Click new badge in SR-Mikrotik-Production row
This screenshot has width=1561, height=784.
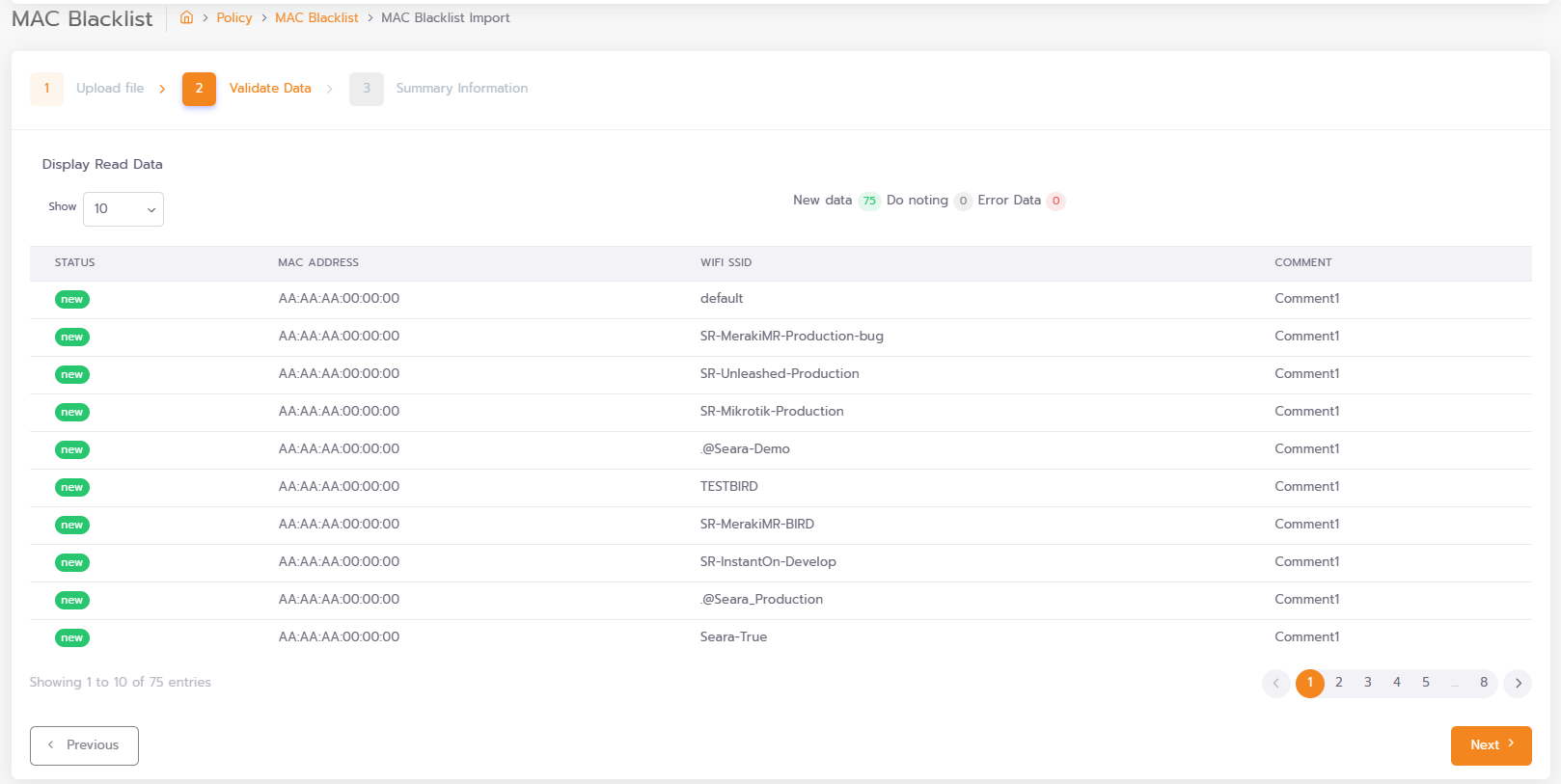click(72, 412)
